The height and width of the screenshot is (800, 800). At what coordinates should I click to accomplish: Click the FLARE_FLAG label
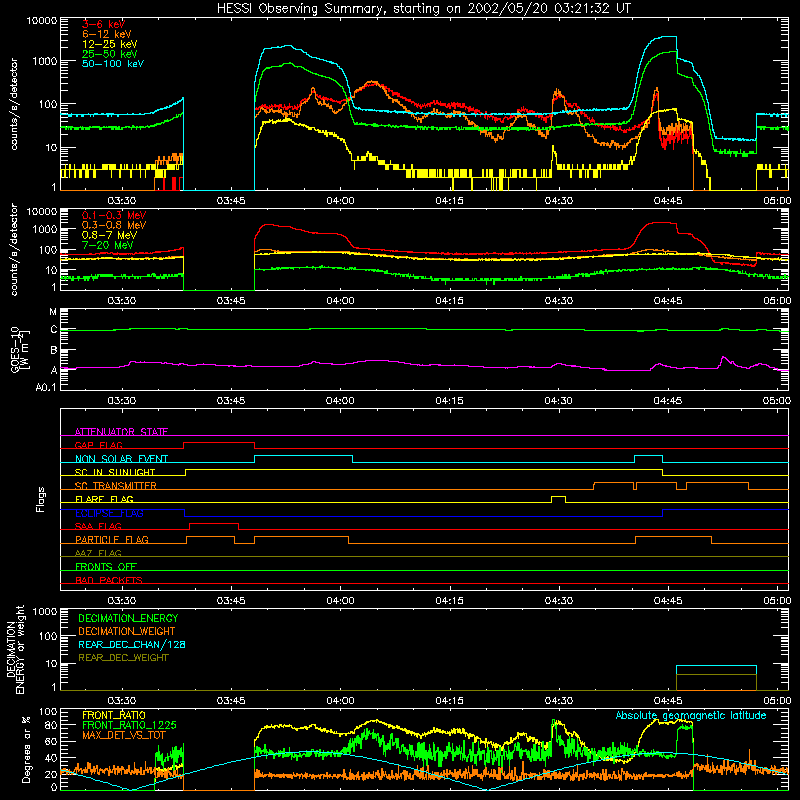tap(104, 499)
